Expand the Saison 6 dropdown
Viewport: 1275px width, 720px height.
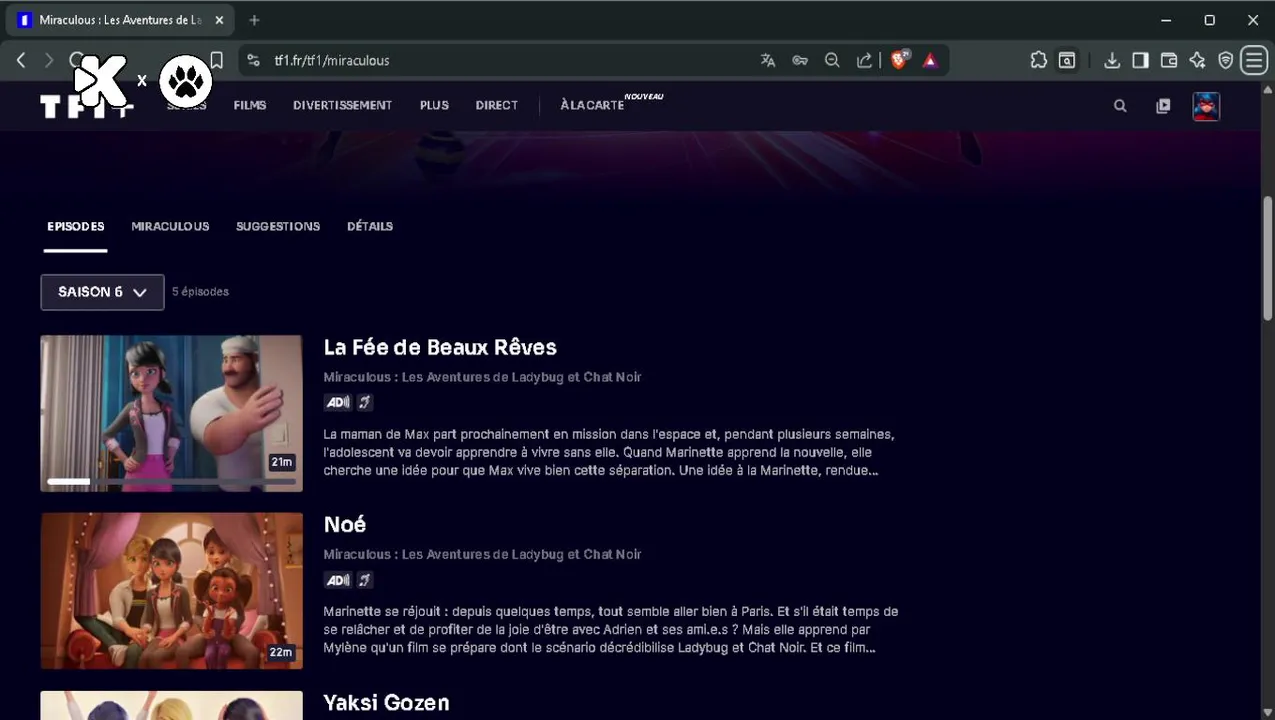click(x=102, y=292)
